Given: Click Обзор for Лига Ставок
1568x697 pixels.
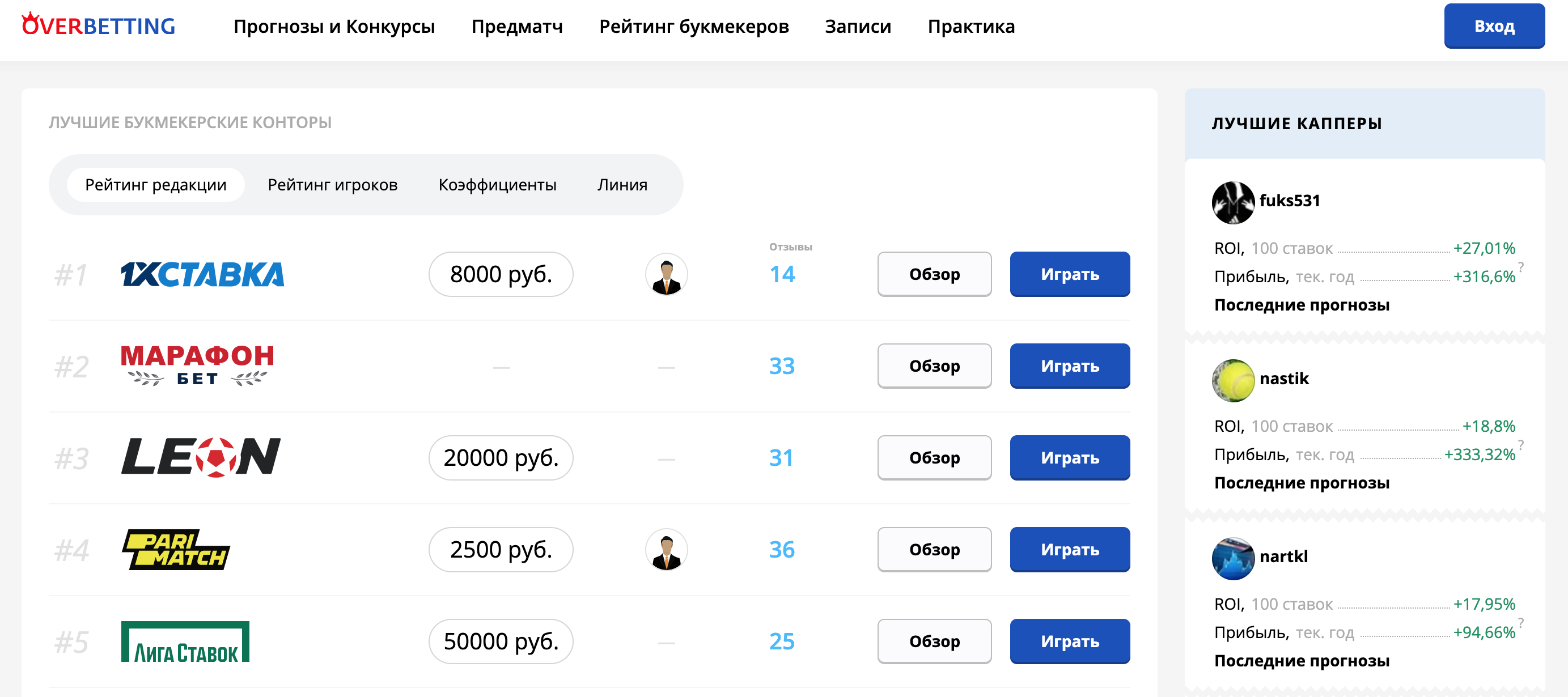Looking at the screenshot, I should coord(934,641).
